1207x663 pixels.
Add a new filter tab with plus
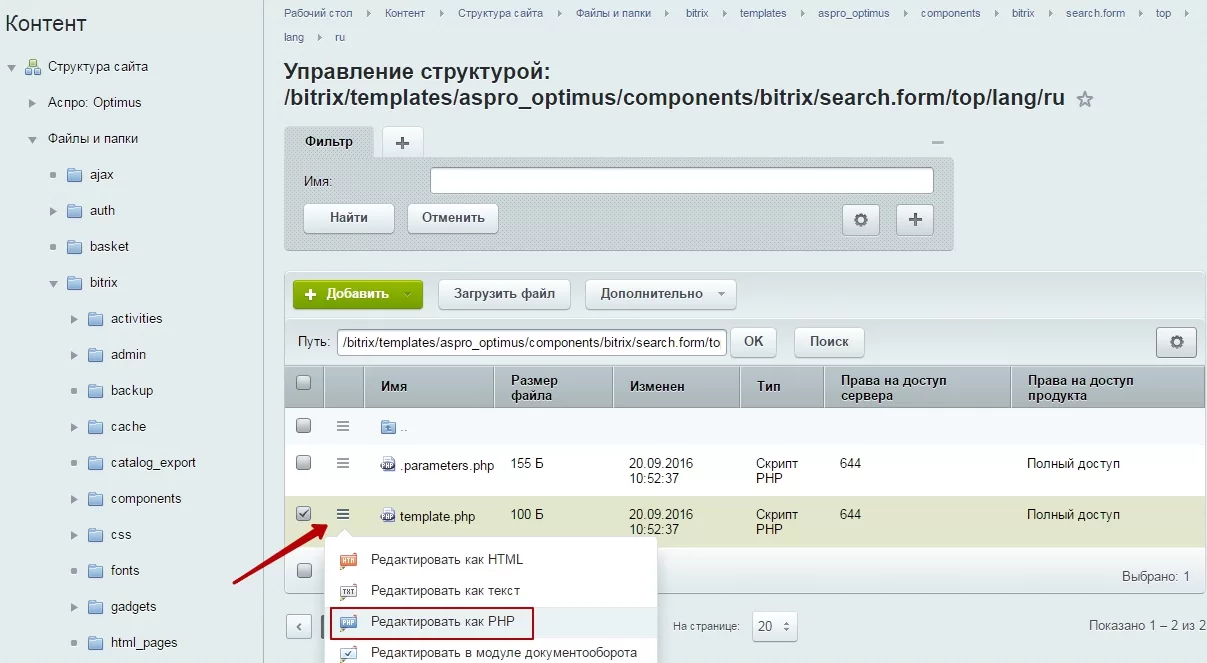tap(402, 142)
